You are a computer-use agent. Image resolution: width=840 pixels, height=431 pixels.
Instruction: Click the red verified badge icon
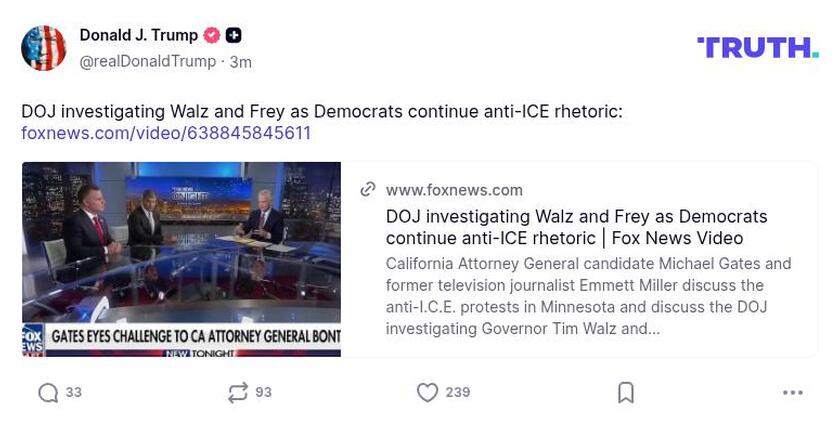(x=212, y=35)
